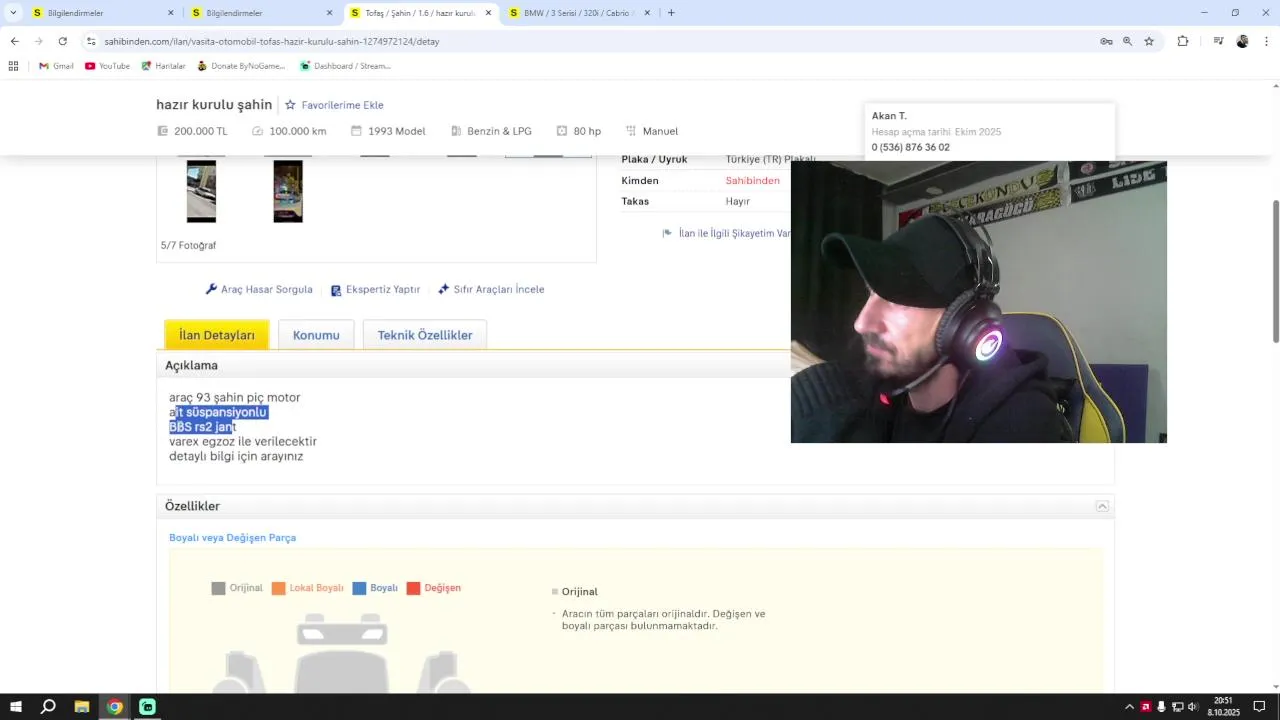1280x720 pixels.
Task: Open the Dashboard / Stream bookmark
Action: click(x=345, y=66)
